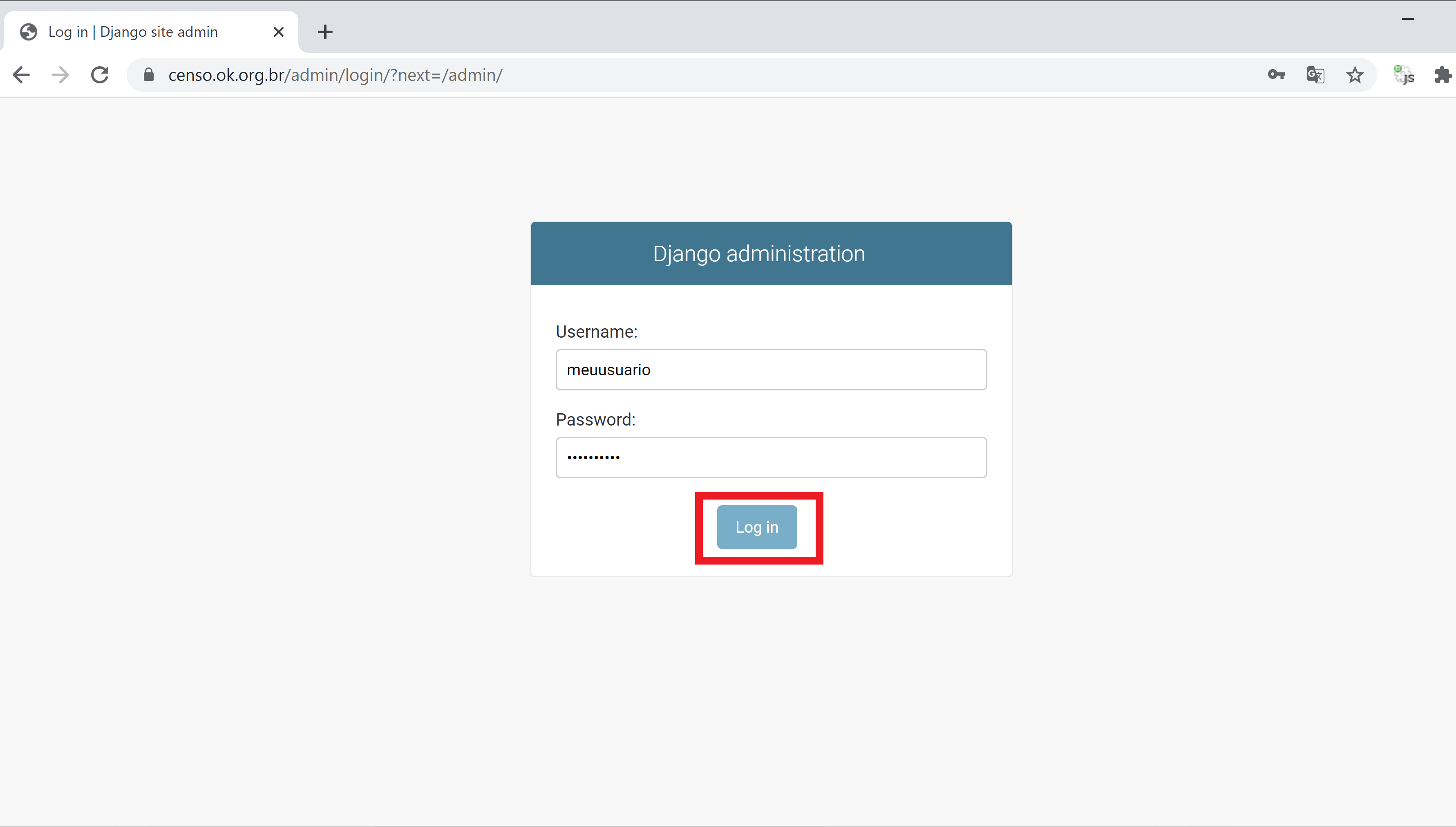Viewport: 1456px width, 827px height.
Task: Focus the Password field
Action: pyautogui.click(x=771, y=457)
